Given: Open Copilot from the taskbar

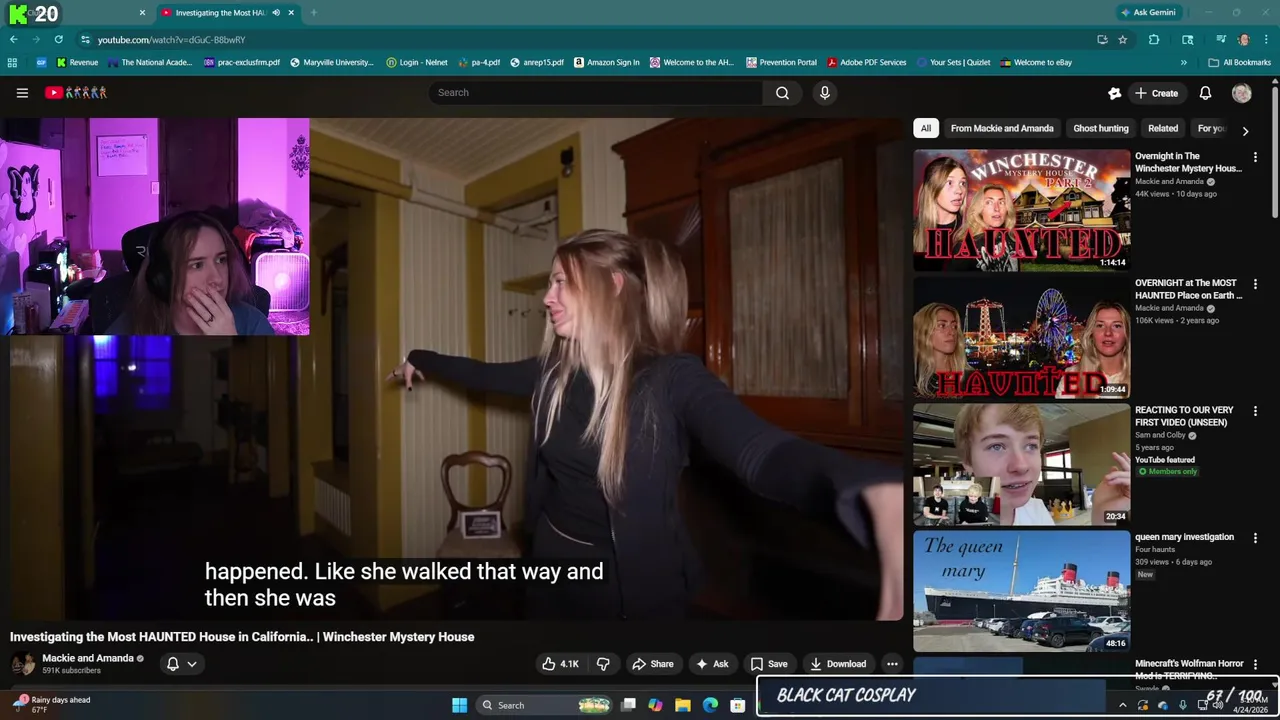Looking at the screenshot, I should point(655,705).
